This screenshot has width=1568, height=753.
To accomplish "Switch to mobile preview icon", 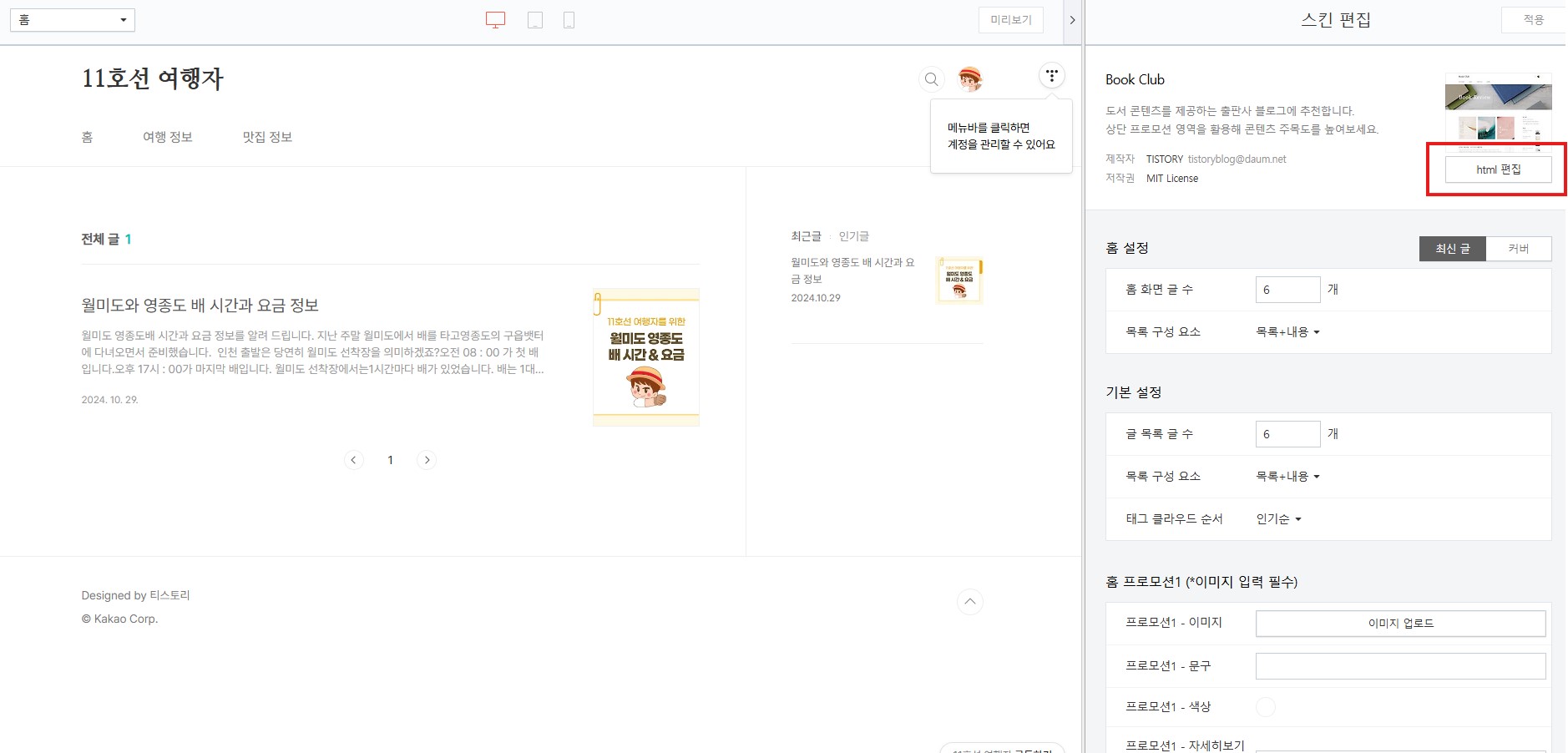I will [x=569, y=20].
